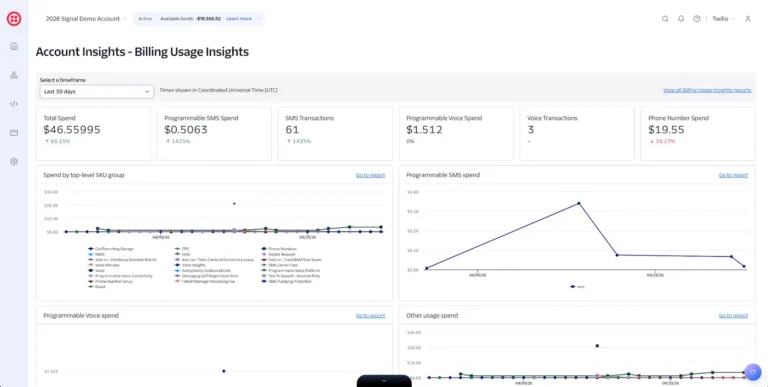Image resolution: width=768 pixels, height=387 pixels.
Task: Click the Twilio logo in sidebar
Action: point(14,19)
